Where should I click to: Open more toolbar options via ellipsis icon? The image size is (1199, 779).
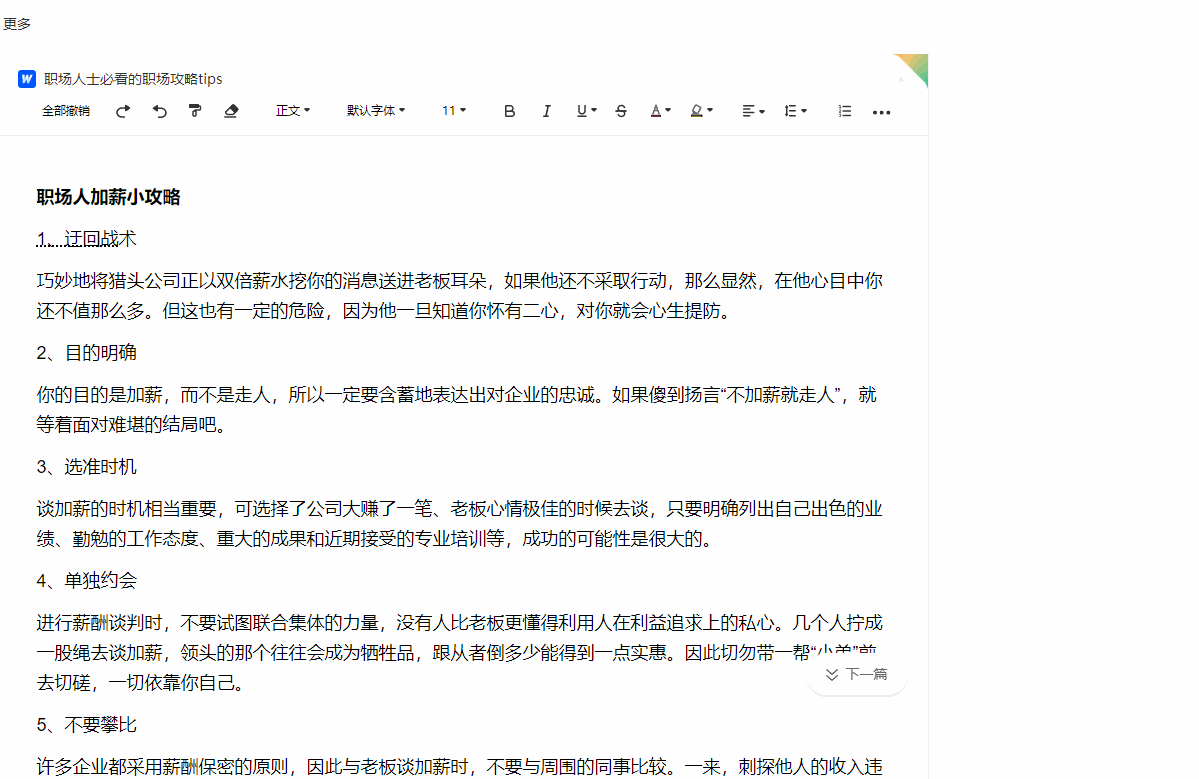click(881, 111)
